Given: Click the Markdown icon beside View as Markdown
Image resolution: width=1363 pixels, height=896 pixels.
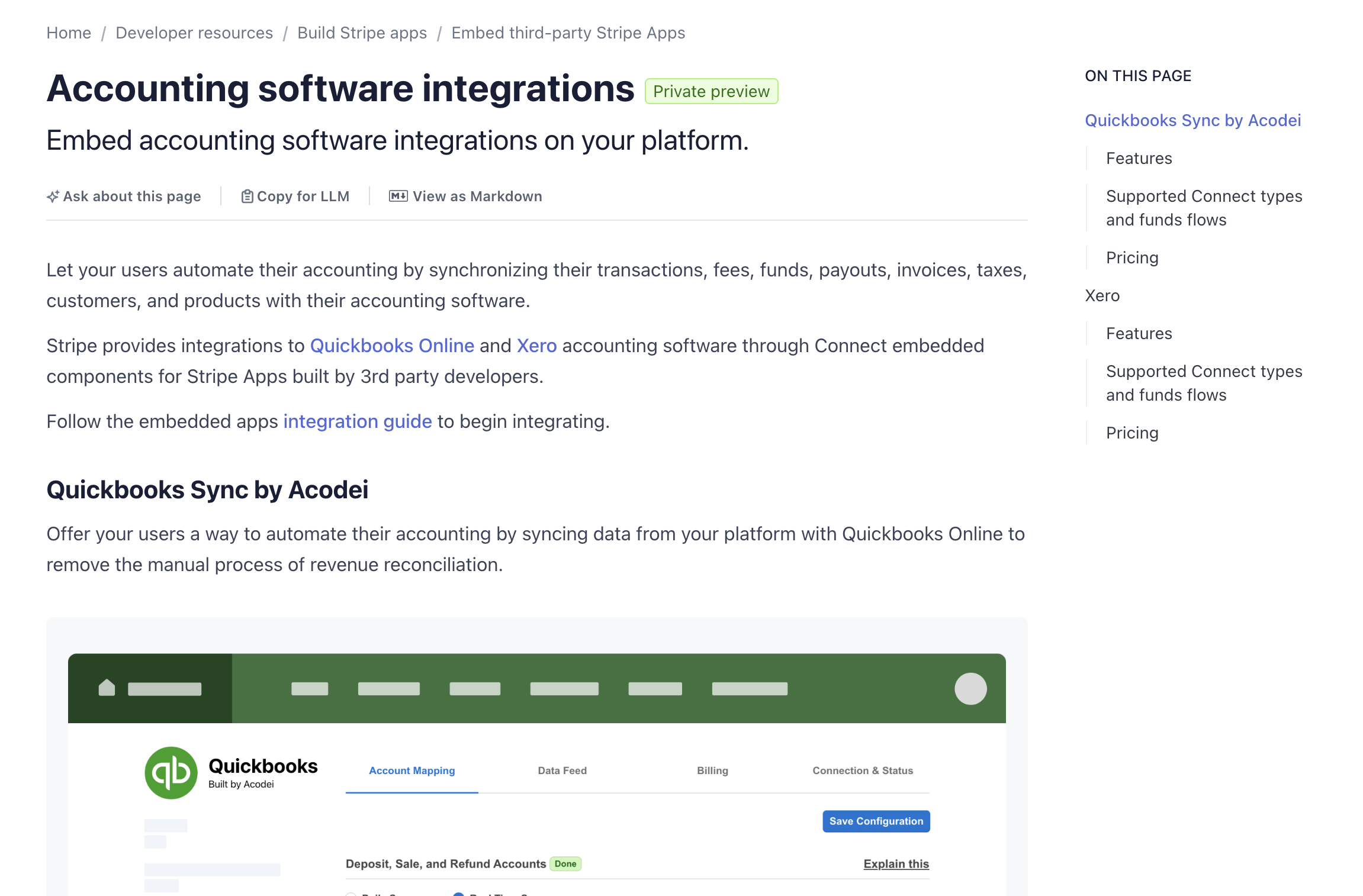Looking at the screenshot, I should (398, 196).
